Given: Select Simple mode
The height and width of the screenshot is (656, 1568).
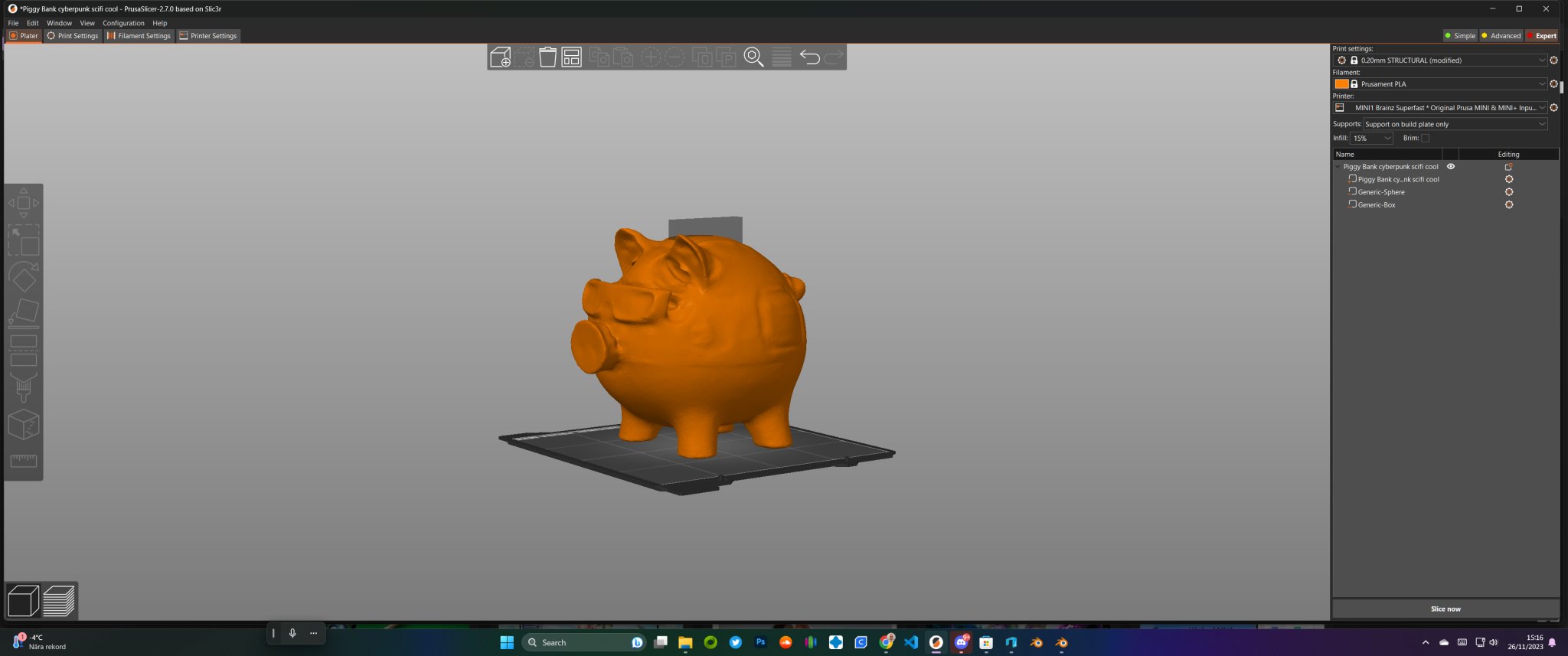Looking at the screenshot, I should pos(1460,36).
